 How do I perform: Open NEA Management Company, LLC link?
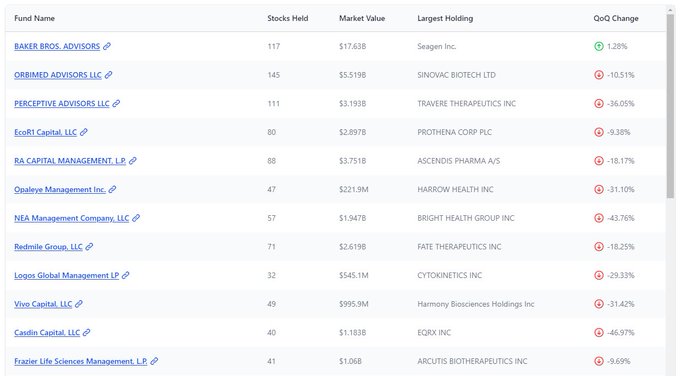[72, 218]
